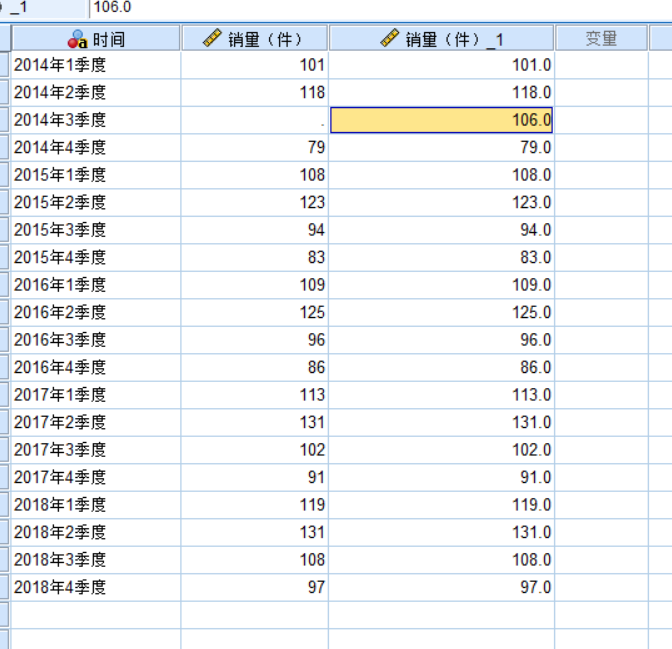Viewport: 672px width, 649px height.
Task: Click the 125.0 cell in 销量（件）_1
Action: 441,312
